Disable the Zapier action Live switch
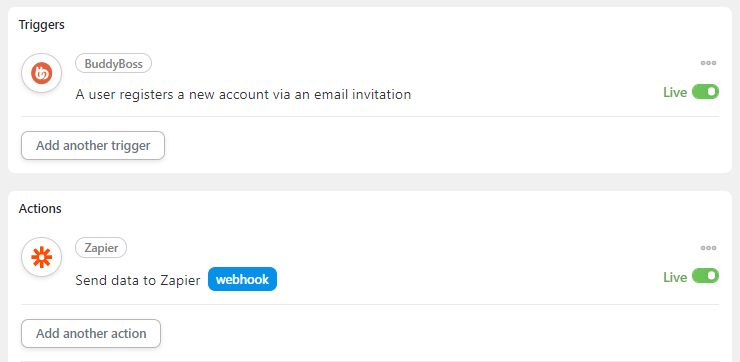Screen dimensions: 740x362 coord(705,276)
